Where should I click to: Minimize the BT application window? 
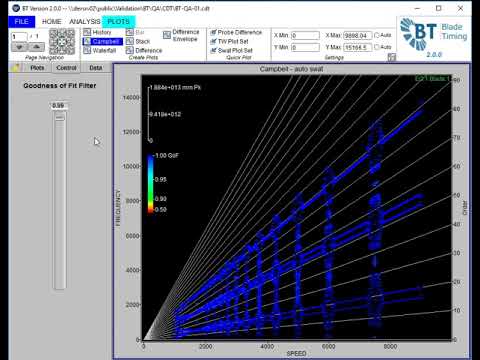pyautogui.click(x=417, y=8)
